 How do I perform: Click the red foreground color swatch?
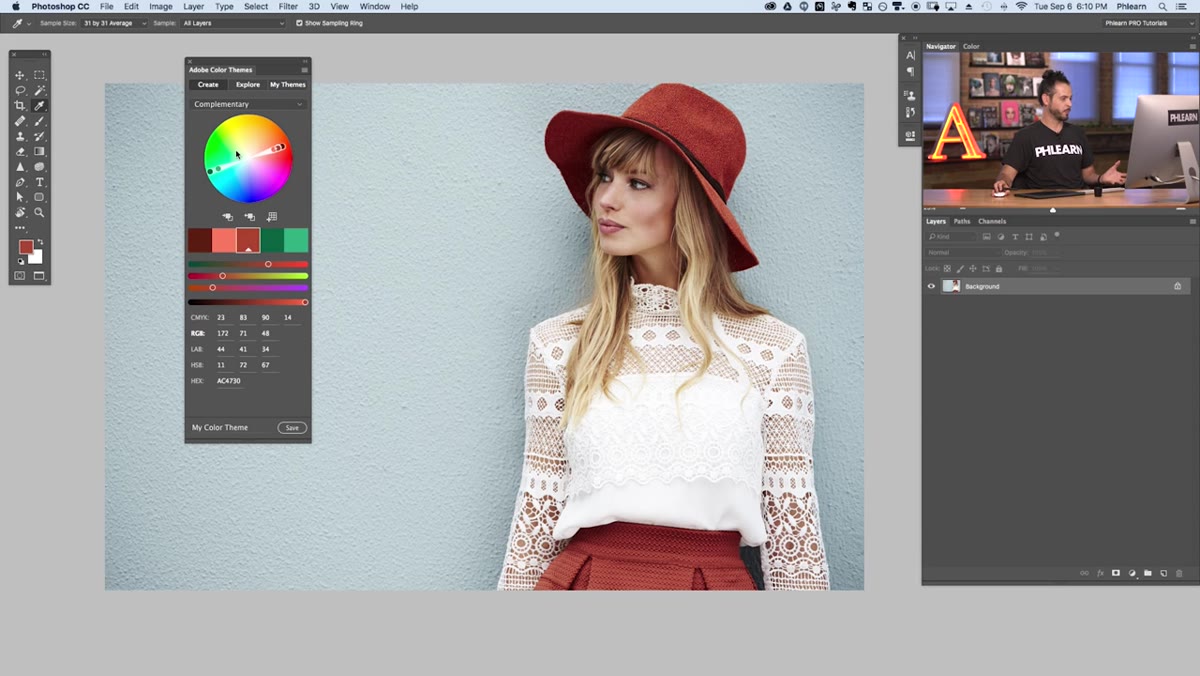(25, 247)
